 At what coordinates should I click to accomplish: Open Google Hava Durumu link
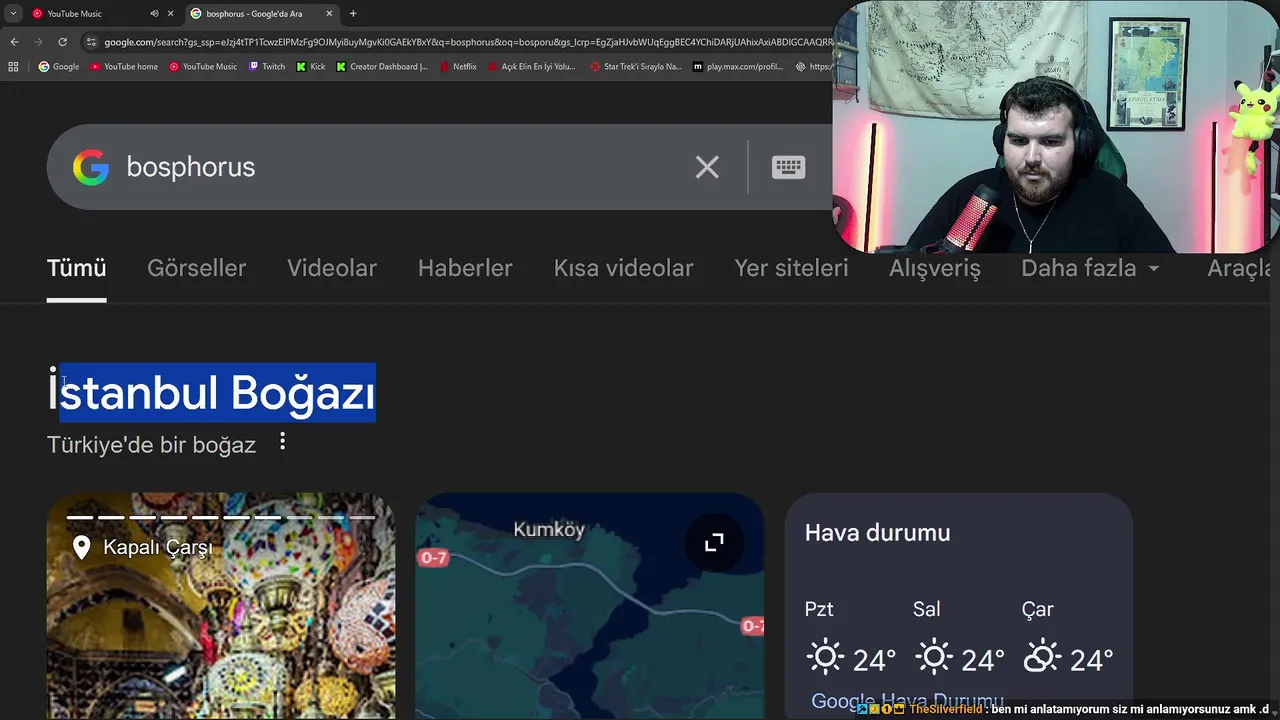(x=907, y=701)
